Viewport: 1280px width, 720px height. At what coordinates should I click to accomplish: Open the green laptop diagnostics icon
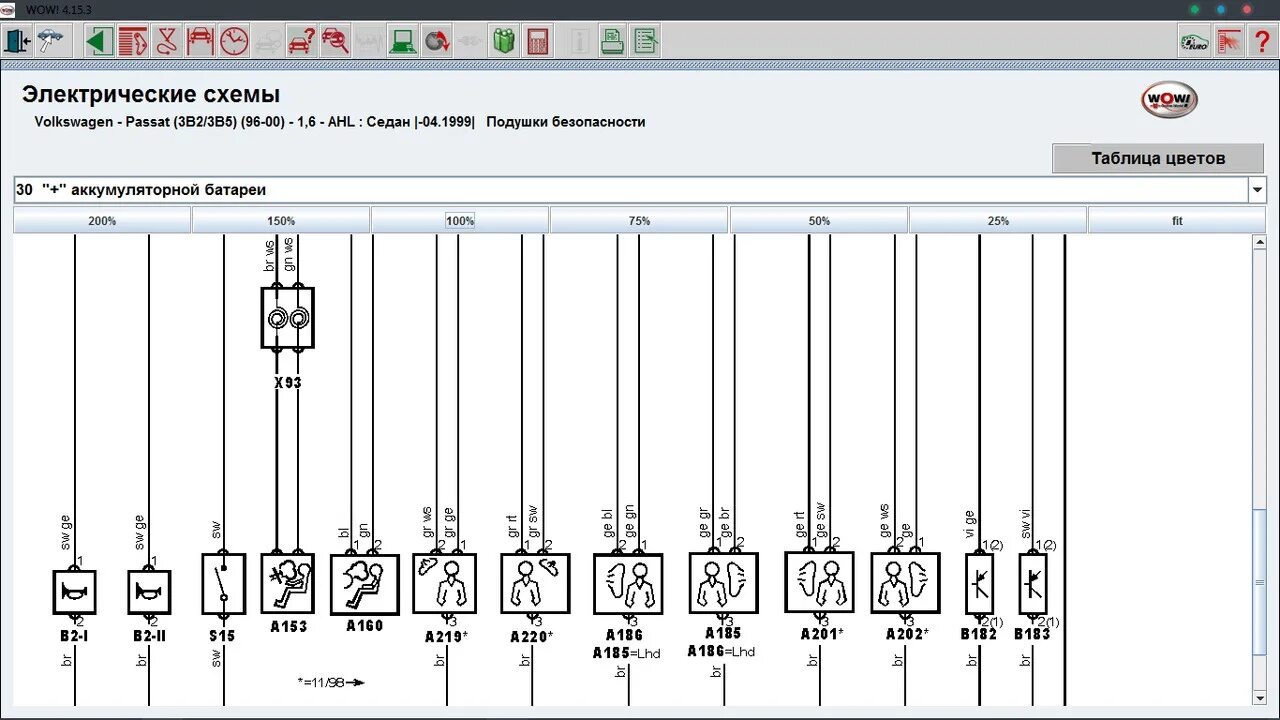[404, 41]
